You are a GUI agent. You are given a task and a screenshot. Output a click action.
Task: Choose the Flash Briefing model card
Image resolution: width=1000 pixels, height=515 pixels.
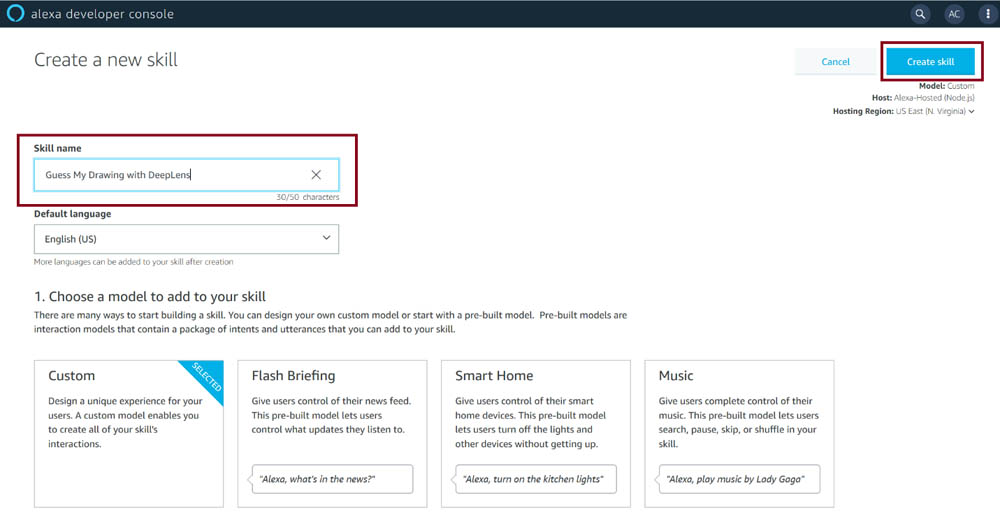[x=332, y=433]
